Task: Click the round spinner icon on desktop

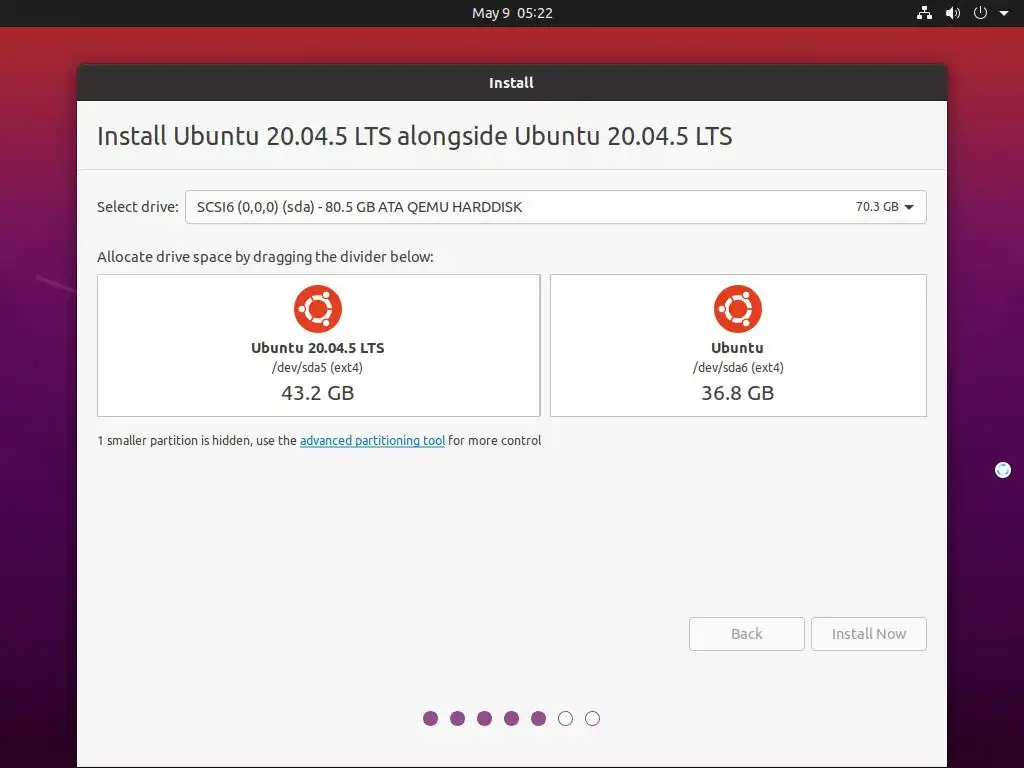Action: point(1003,470)
